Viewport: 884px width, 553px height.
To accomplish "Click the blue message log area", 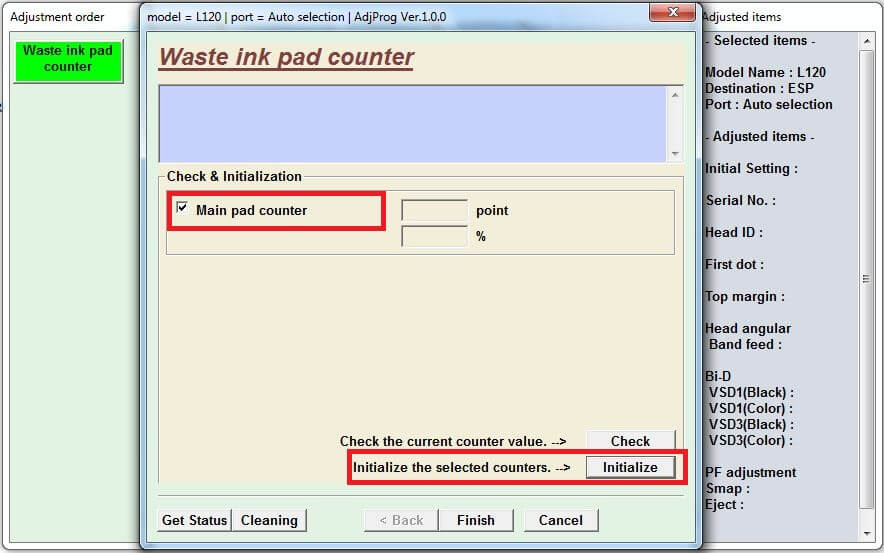I will click(x=413, y=124).
